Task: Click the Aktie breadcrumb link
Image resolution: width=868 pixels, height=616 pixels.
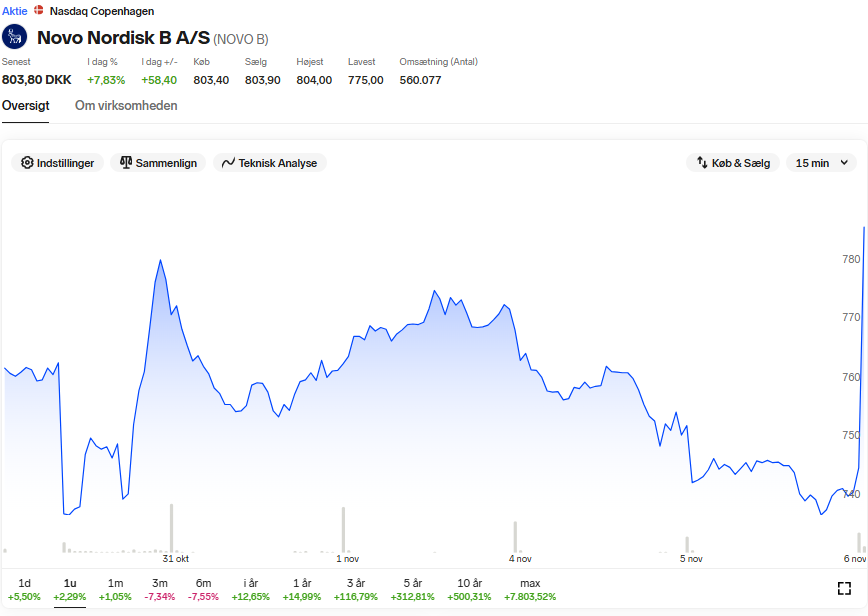Action: (14, 11)
